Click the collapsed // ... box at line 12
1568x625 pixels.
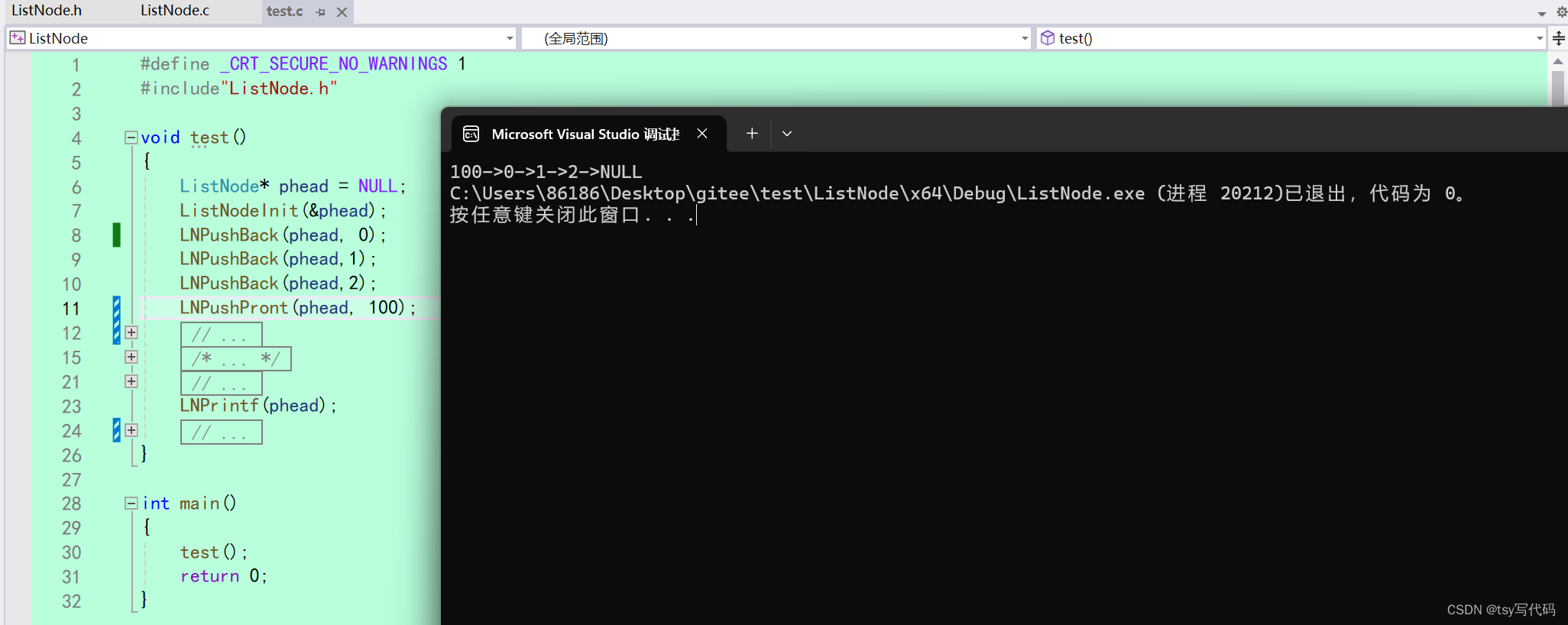(x=222, y=334)
